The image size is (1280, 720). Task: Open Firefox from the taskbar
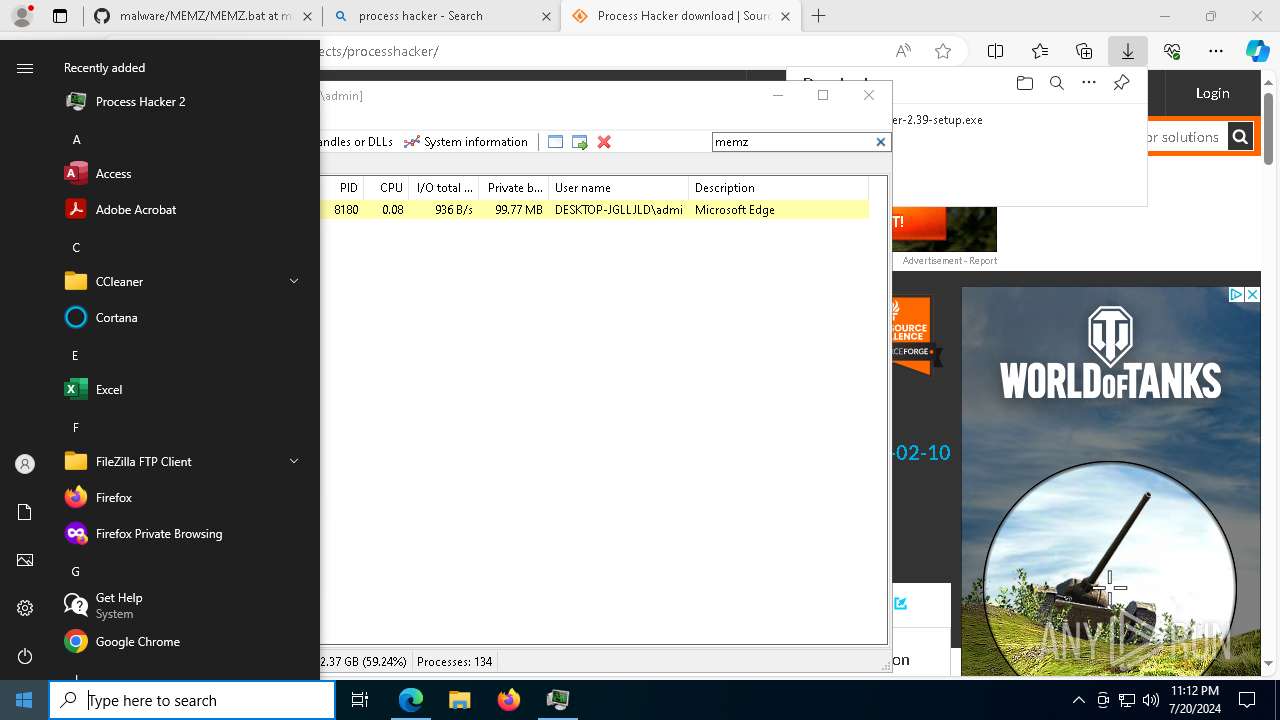[508, 700]
